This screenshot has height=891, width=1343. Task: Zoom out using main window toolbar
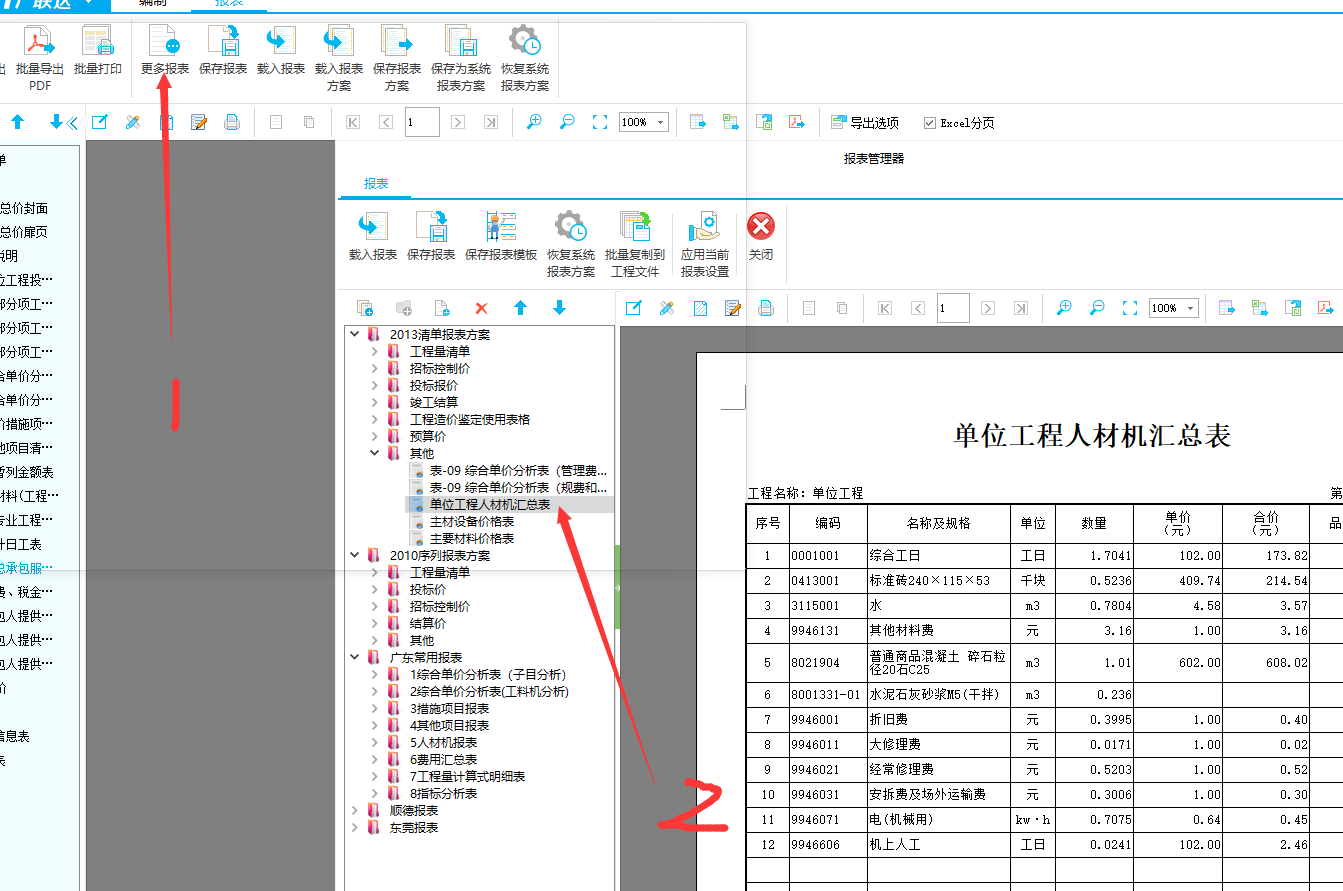tap(567, 122)
